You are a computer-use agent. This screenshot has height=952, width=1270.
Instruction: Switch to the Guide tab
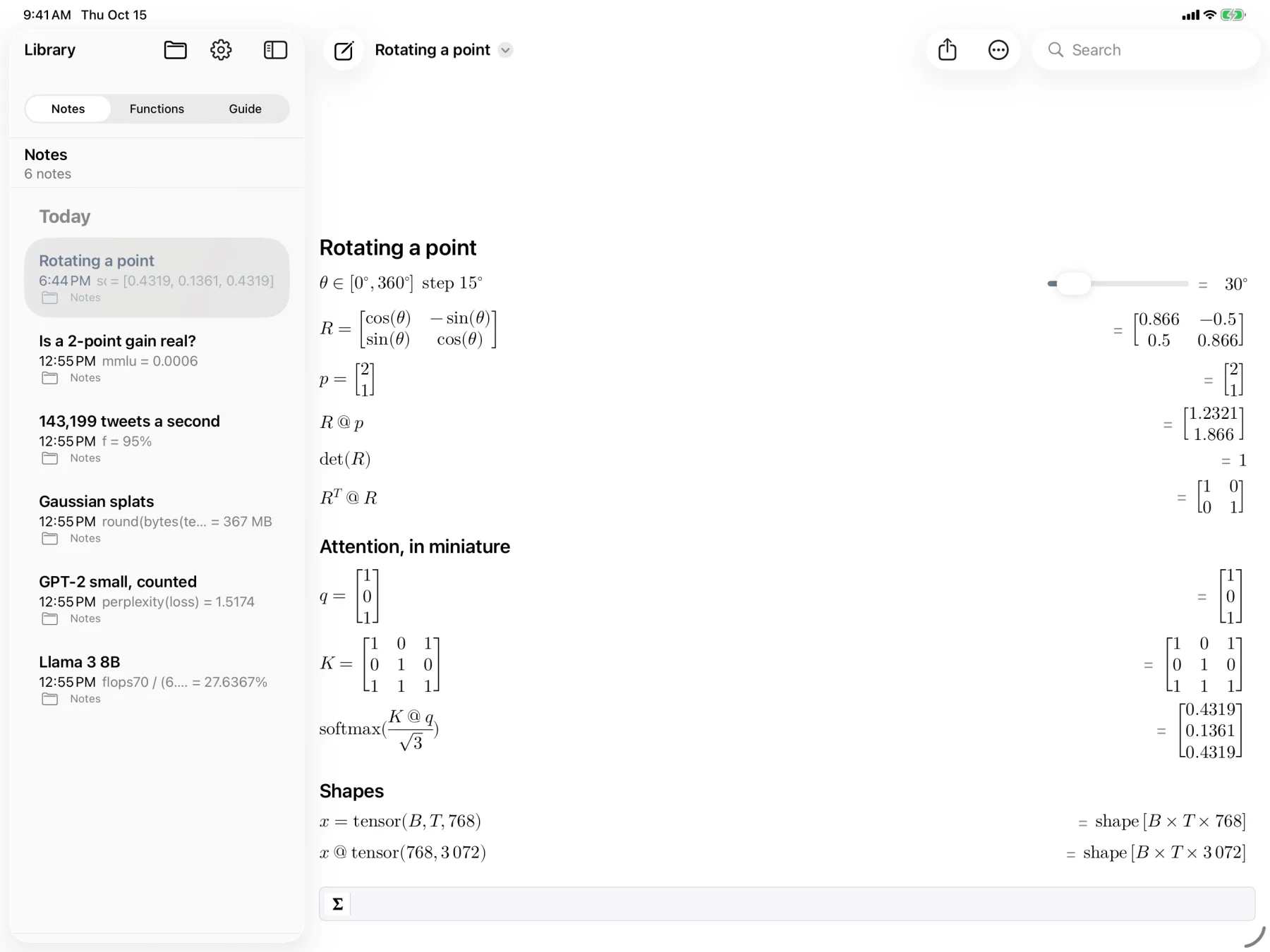tap(245, 109)
